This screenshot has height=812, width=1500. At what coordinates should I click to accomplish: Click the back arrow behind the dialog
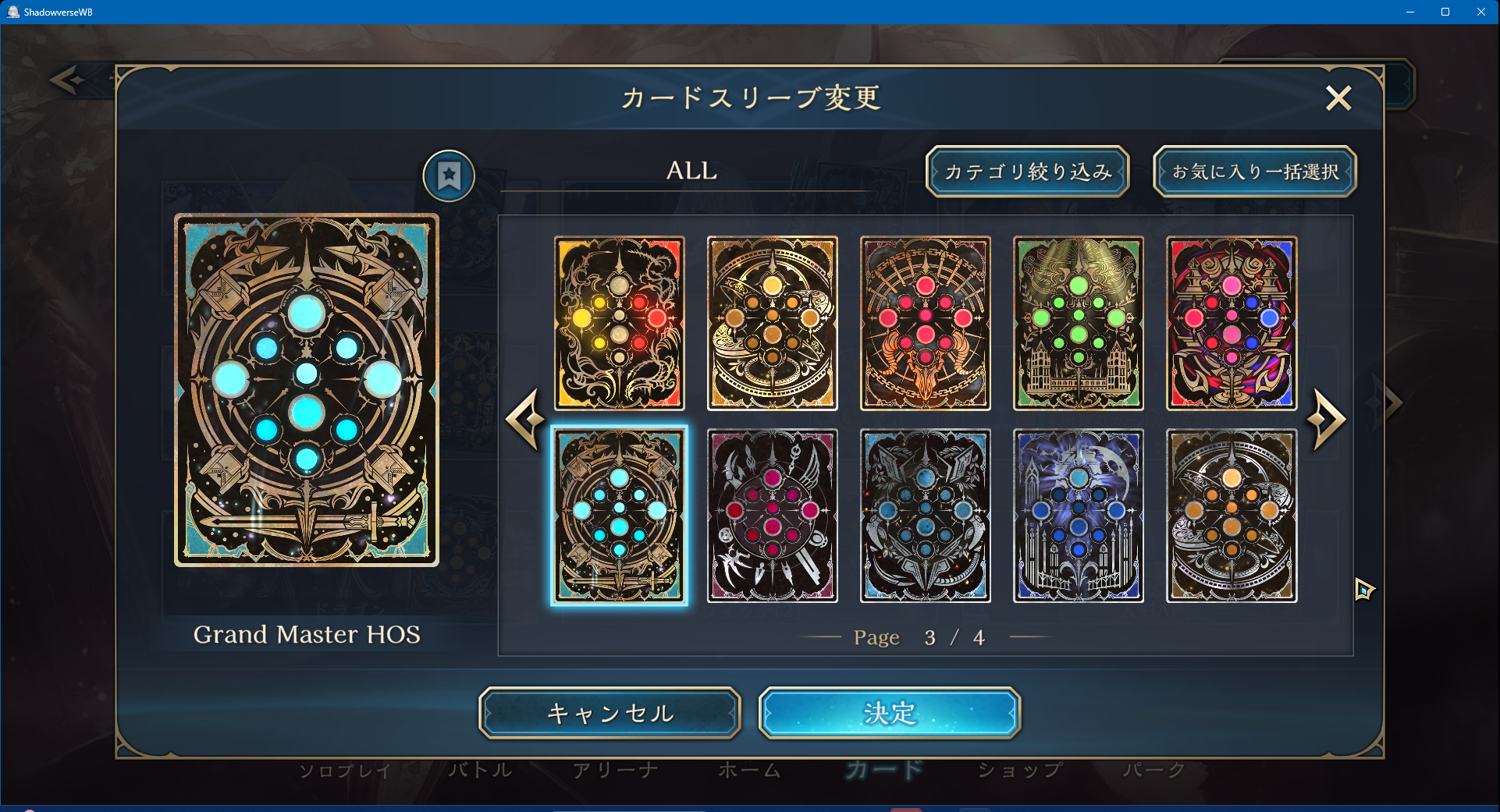pos(69,80)
